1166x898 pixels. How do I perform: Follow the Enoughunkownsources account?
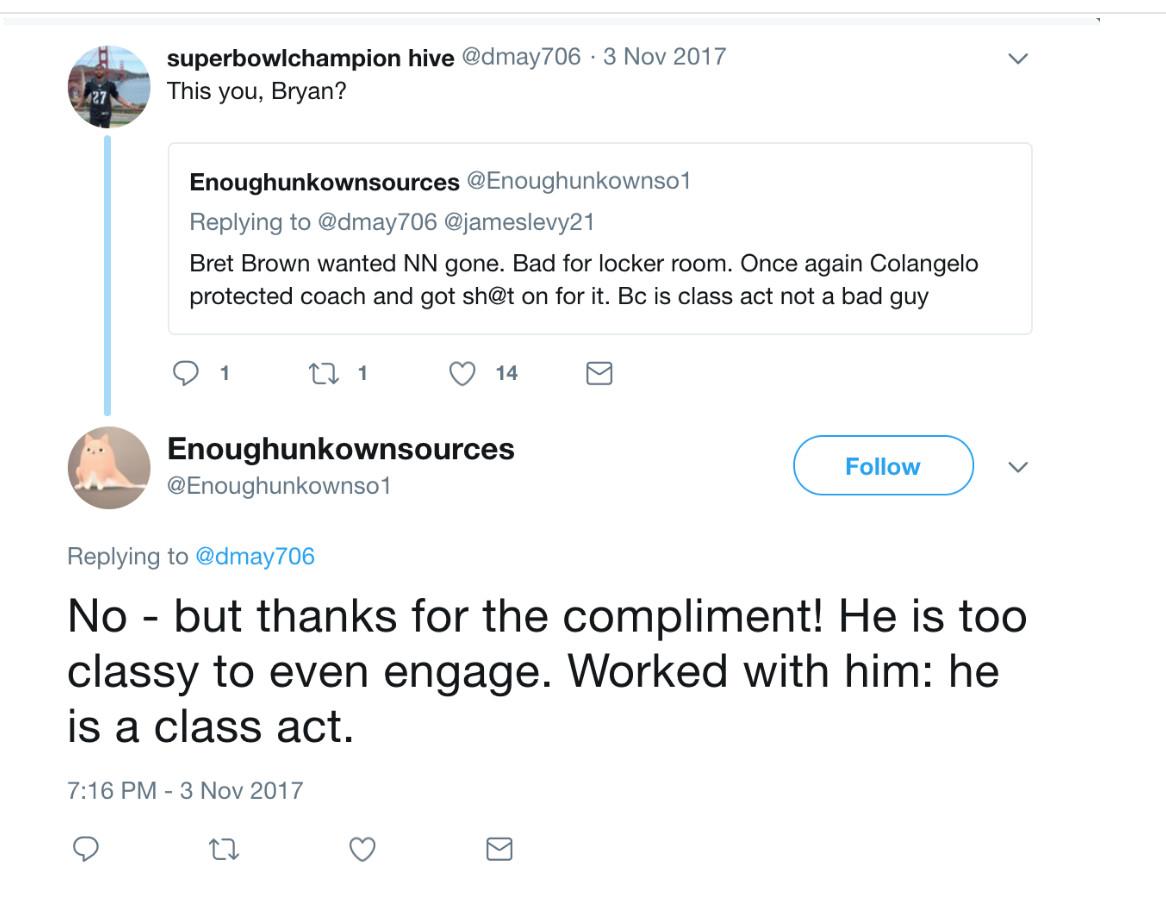882,466
